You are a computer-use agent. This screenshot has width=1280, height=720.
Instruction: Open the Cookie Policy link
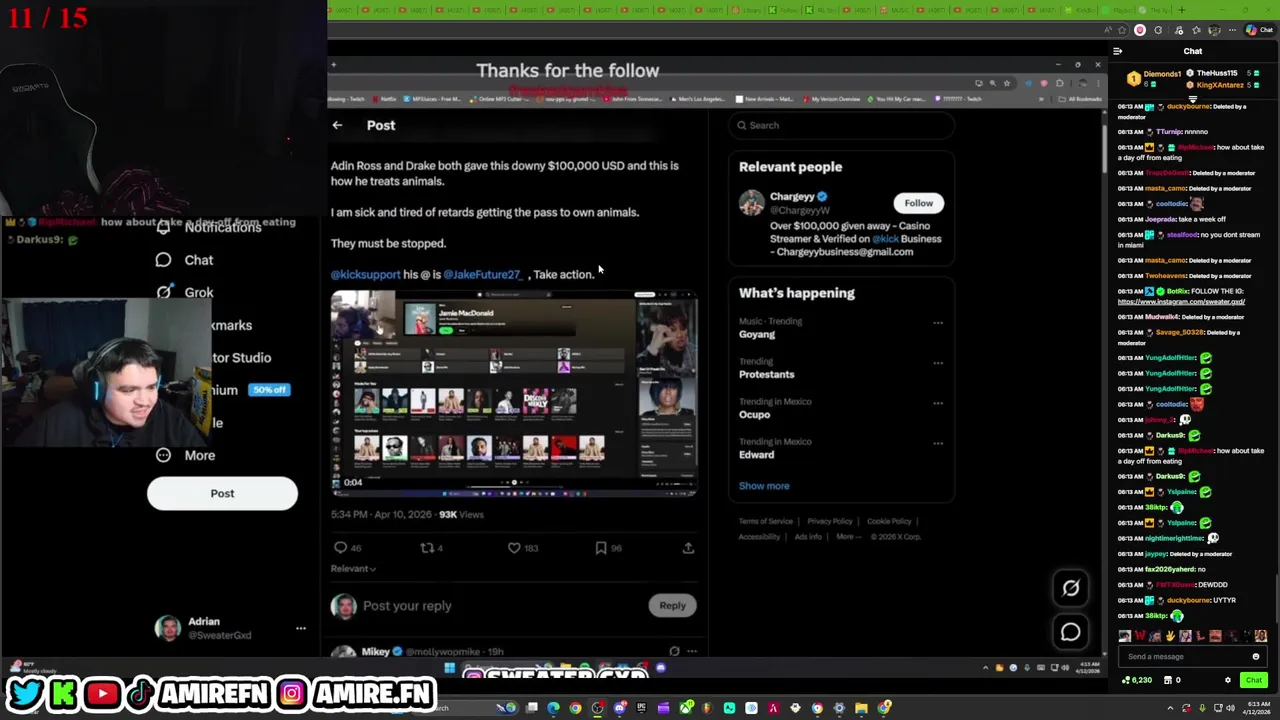click(889, 521)
